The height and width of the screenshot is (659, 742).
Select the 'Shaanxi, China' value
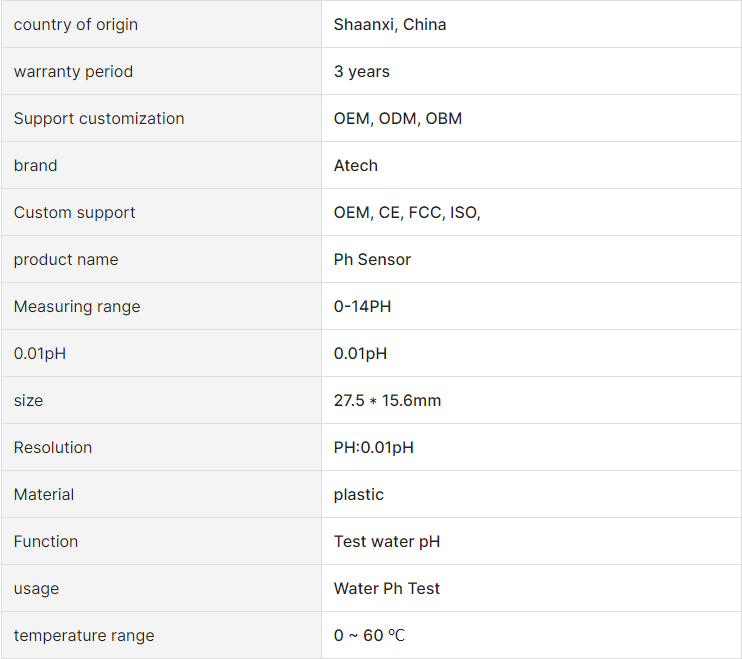pos(389,24)
